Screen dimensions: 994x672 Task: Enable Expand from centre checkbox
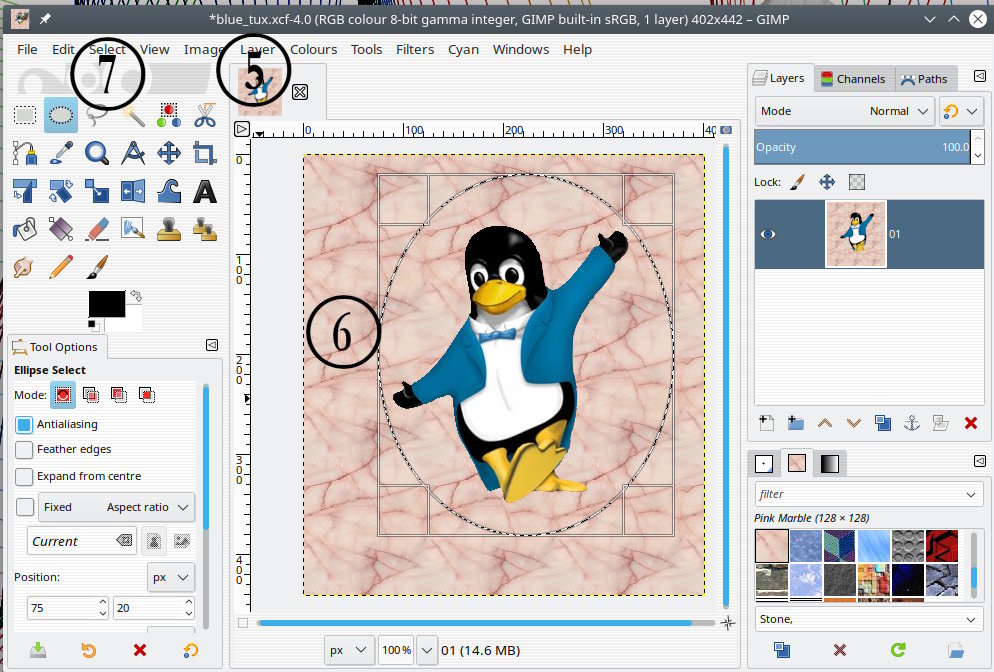(24, 476)
